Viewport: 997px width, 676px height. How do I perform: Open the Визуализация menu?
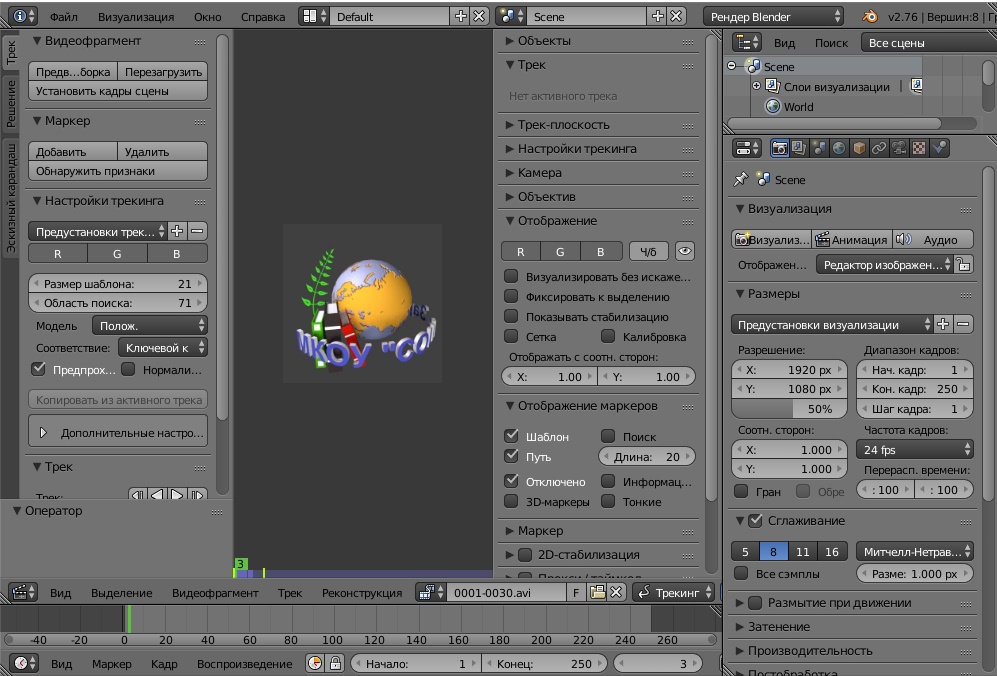[136, 17]
